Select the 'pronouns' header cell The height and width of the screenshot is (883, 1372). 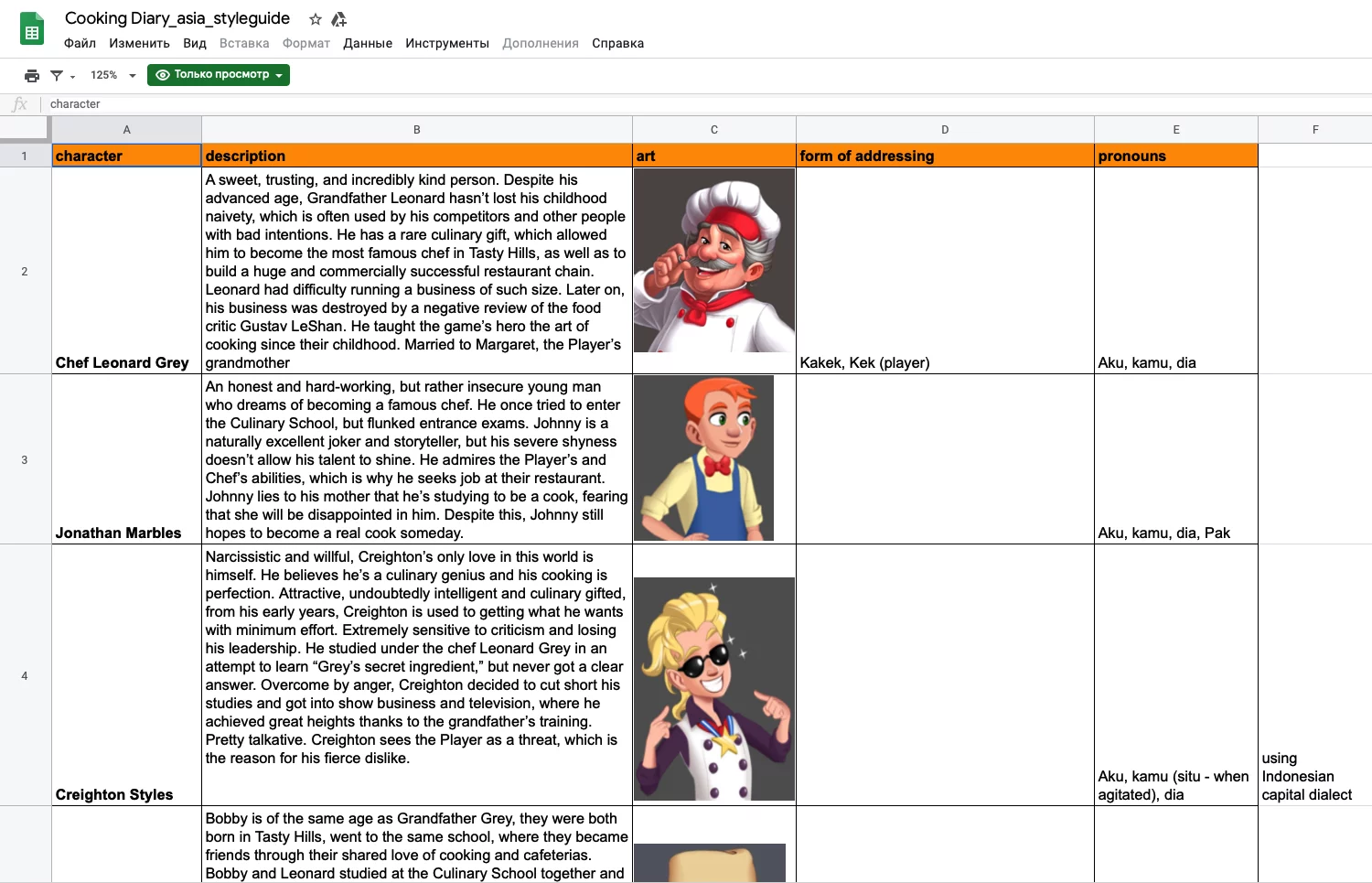(x=1175, y=156)
